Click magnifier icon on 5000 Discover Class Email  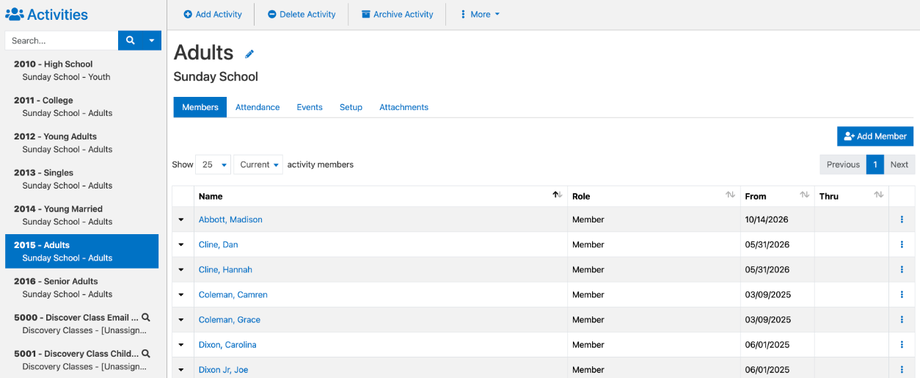(x=146, y=318)
